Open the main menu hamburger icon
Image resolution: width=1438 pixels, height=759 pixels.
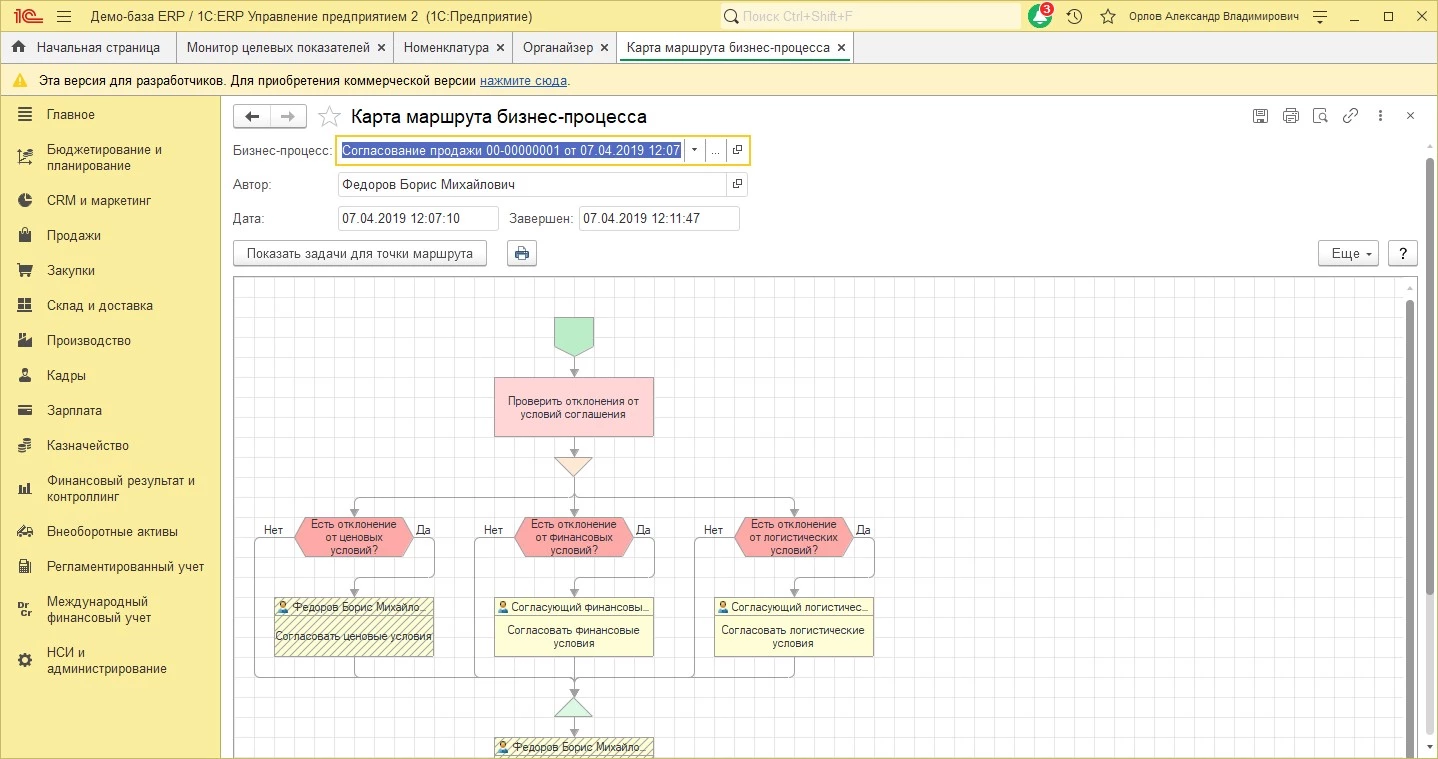[64, 17]
